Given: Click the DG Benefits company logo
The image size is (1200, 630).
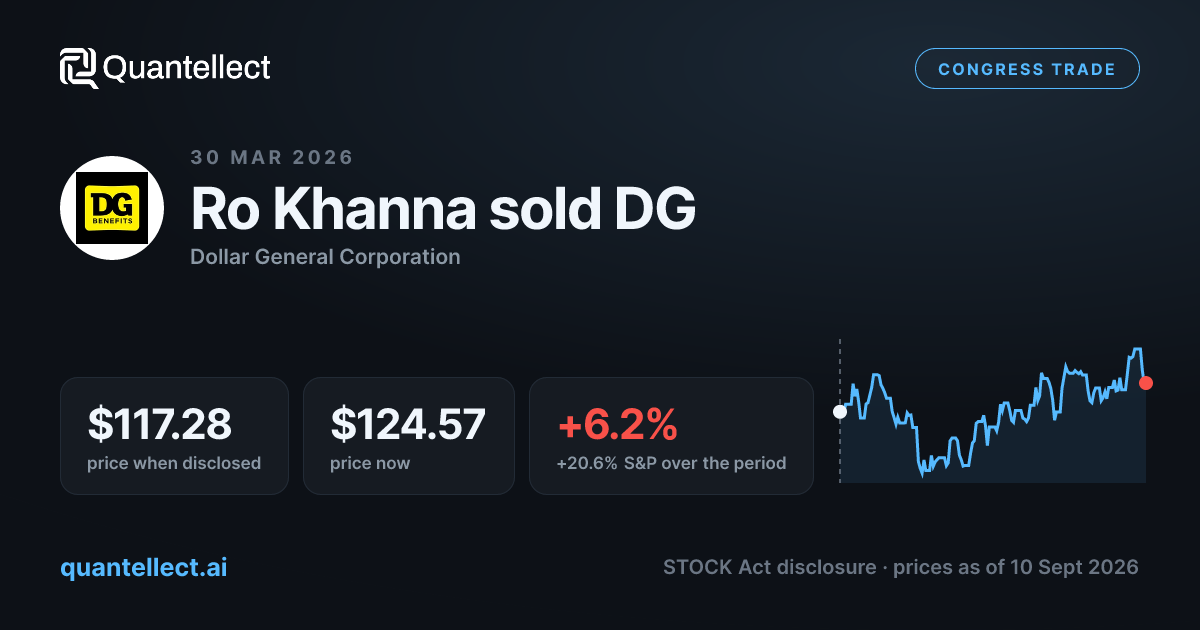Looking at the screenshot, I should coord(112,208).
